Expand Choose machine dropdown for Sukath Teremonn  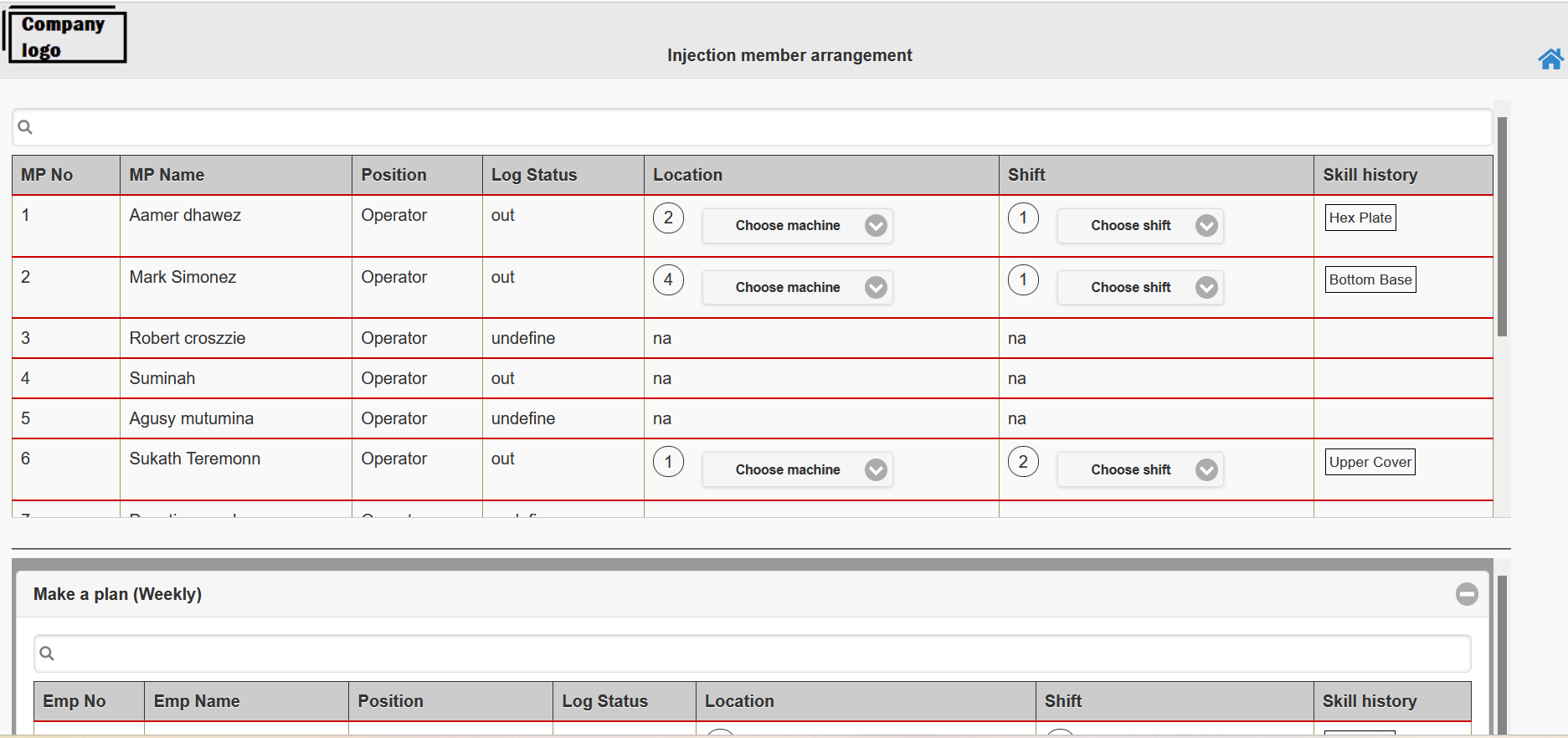(x=797, y=470)
